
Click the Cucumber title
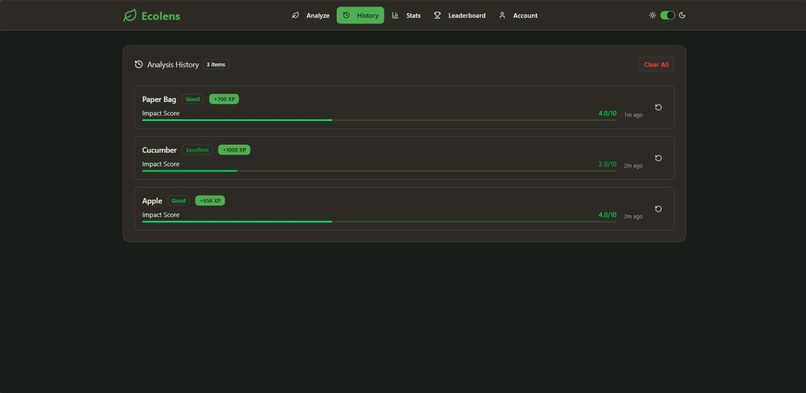click(159, 150)
